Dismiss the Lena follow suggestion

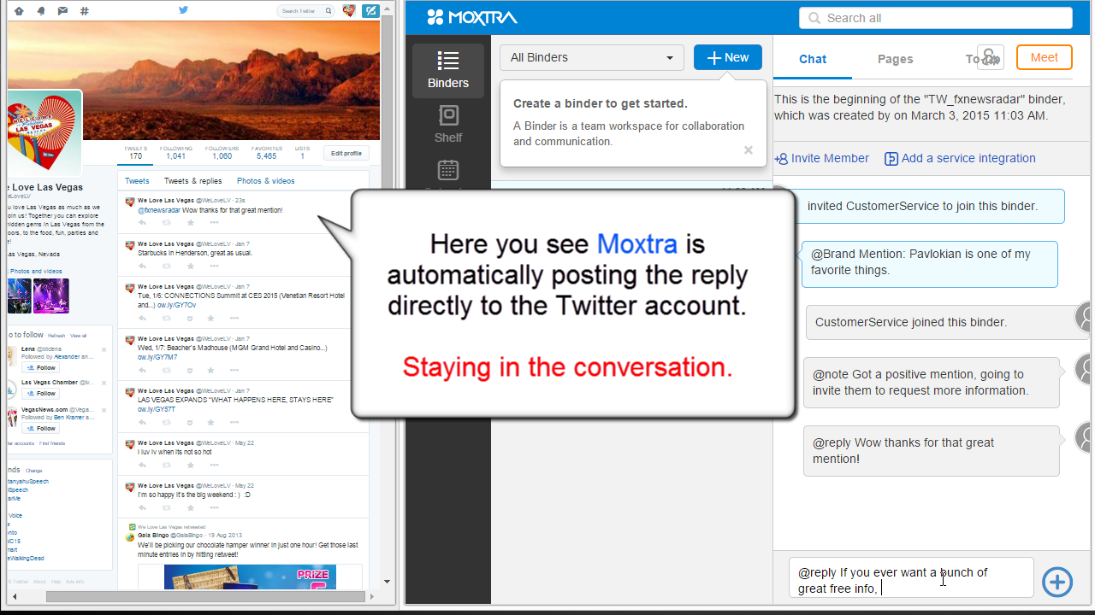click(x=104, y=350)
